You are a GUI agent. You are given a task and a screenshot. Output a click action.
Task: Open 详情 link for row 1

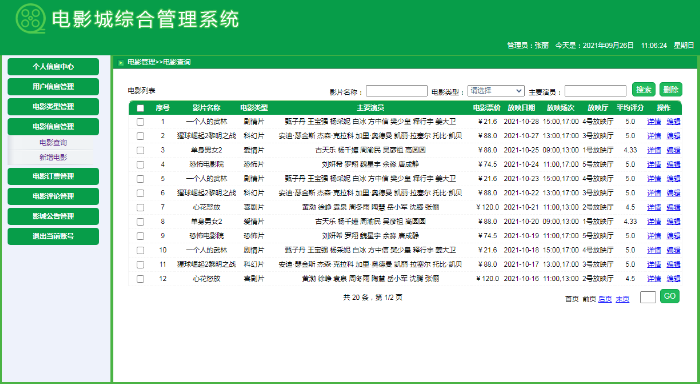tap(654, 121)
